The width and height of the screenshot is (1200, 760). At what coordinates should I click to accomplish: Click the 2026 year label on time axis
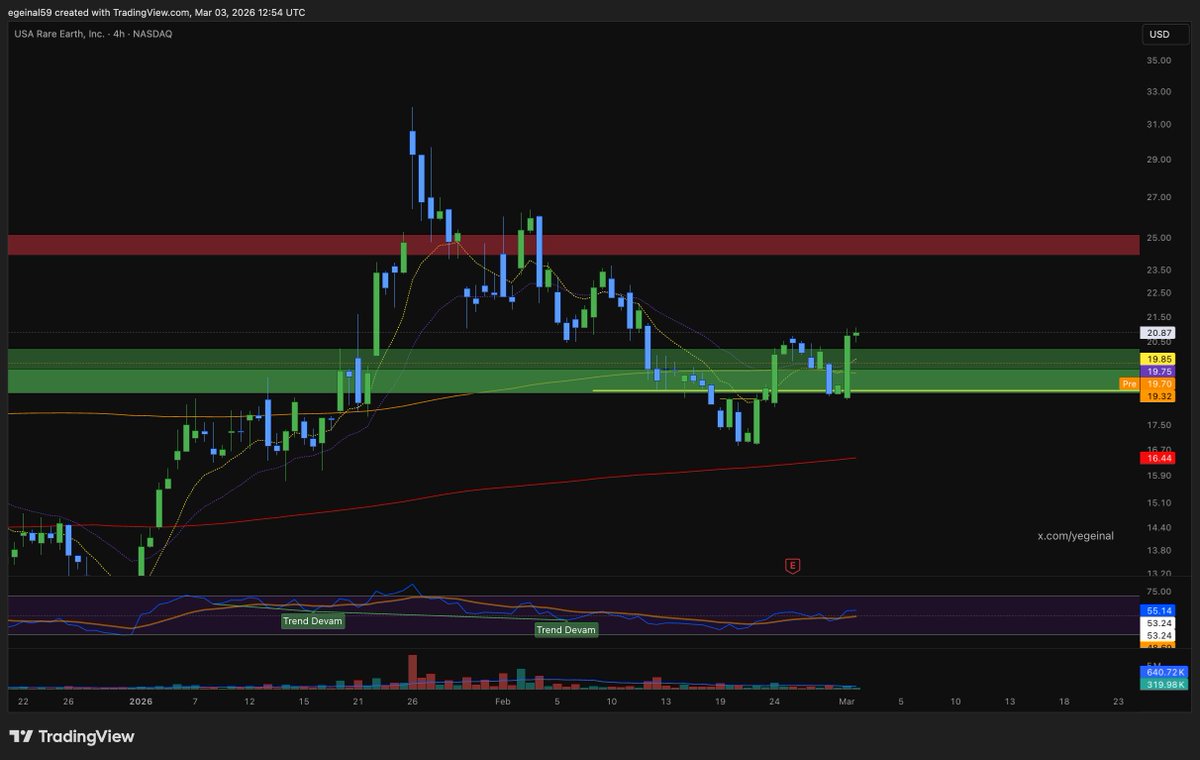point(143,702)
